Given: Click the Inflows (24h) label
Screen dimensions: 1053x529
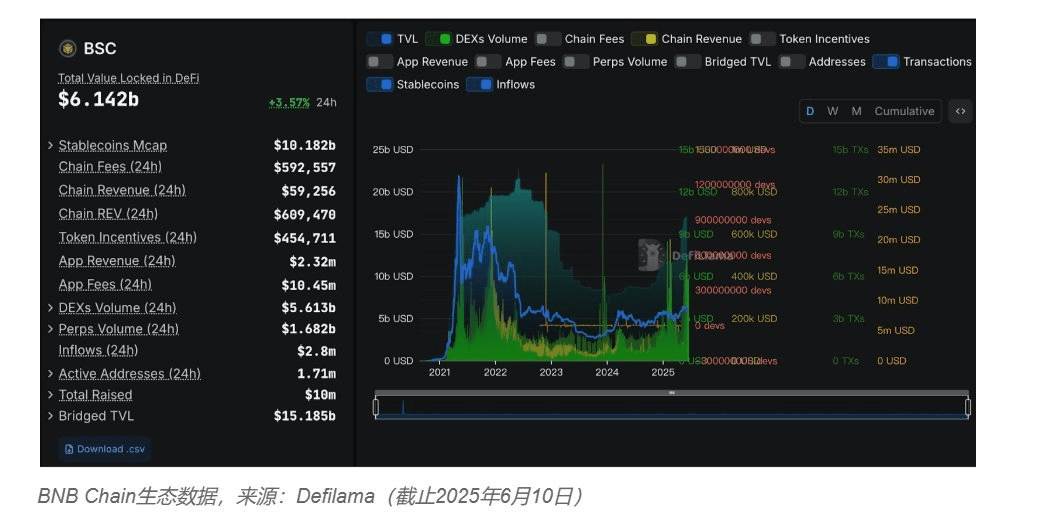Looking at the screenshot, I should [98, 350].
